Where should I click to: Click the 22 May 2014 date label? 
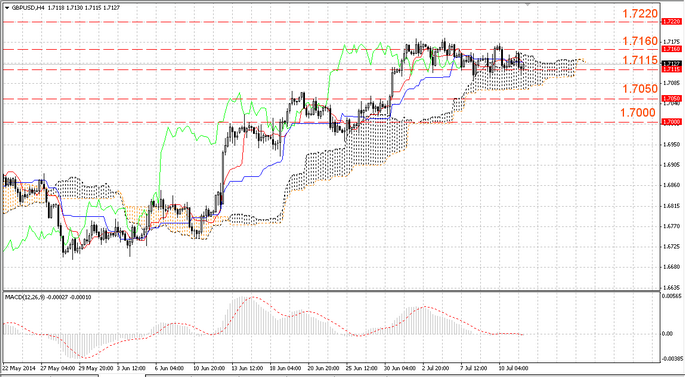20,368
